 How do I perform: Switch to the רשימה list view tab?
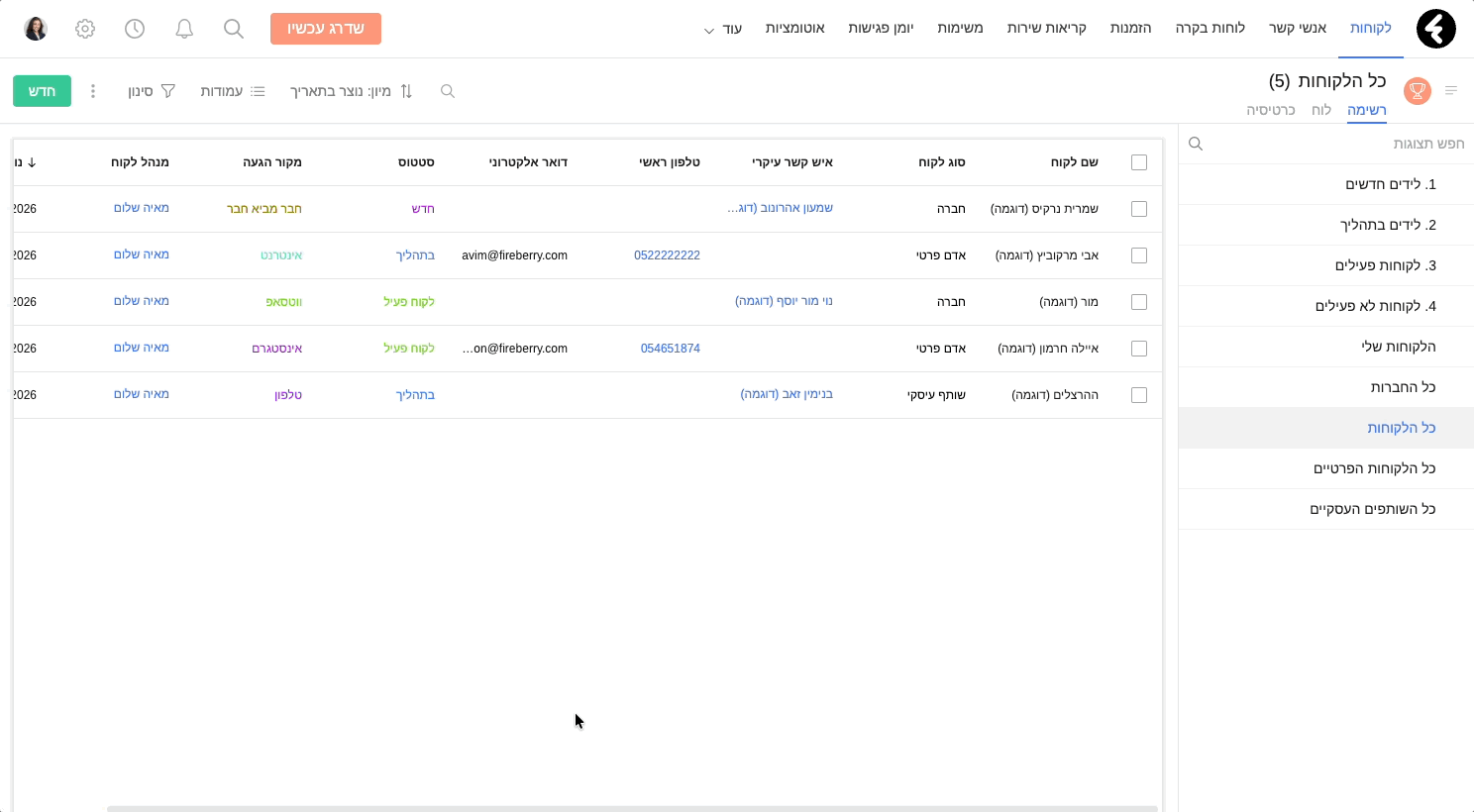[x=1367, y=110]
